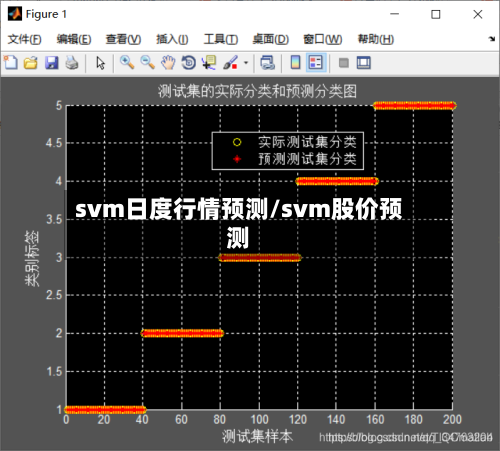Click the dock figure arrow icon
500x451 pixels.
click(x=492, y=39)
